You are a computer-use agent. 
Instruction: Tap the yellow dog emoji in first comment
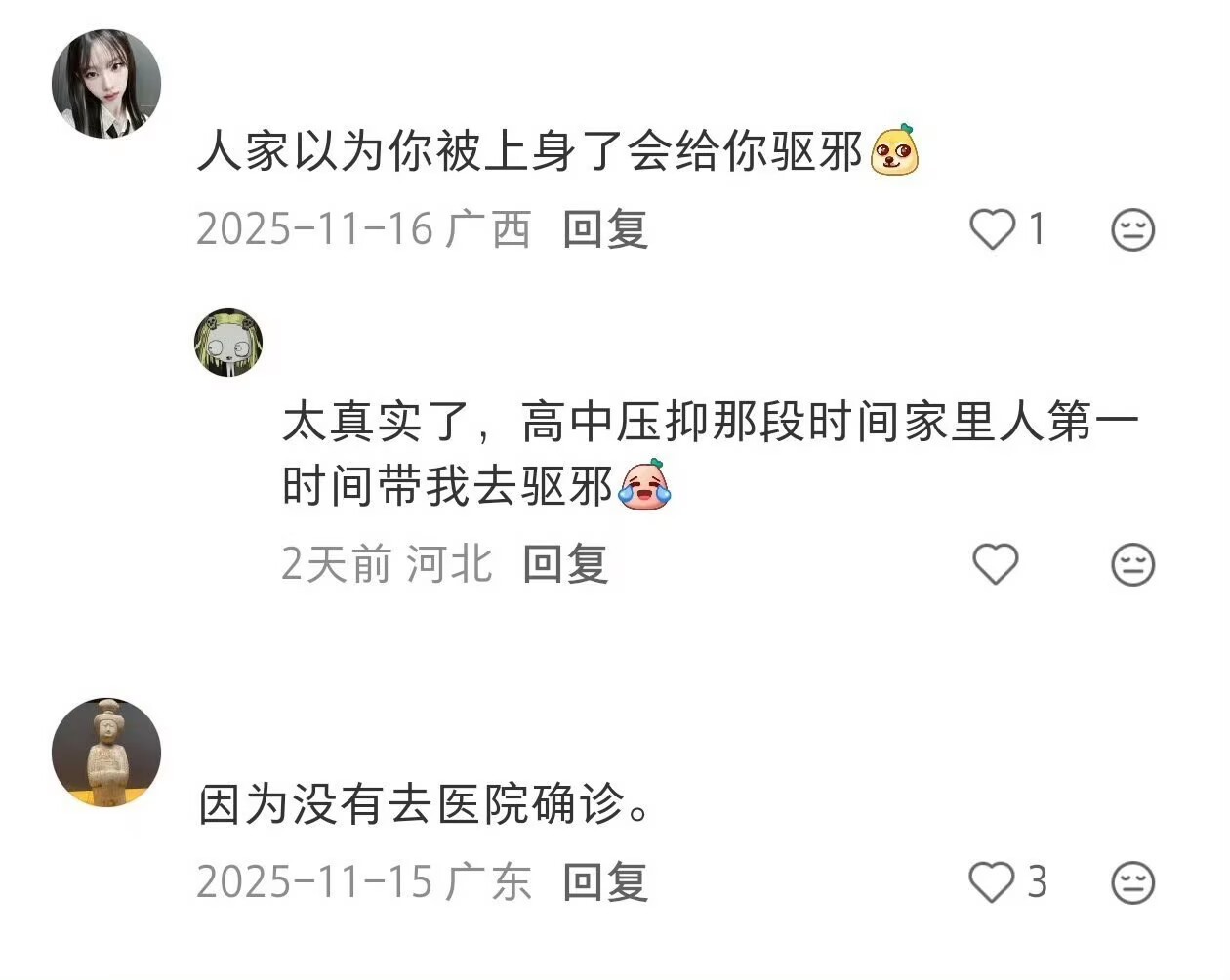894,151
